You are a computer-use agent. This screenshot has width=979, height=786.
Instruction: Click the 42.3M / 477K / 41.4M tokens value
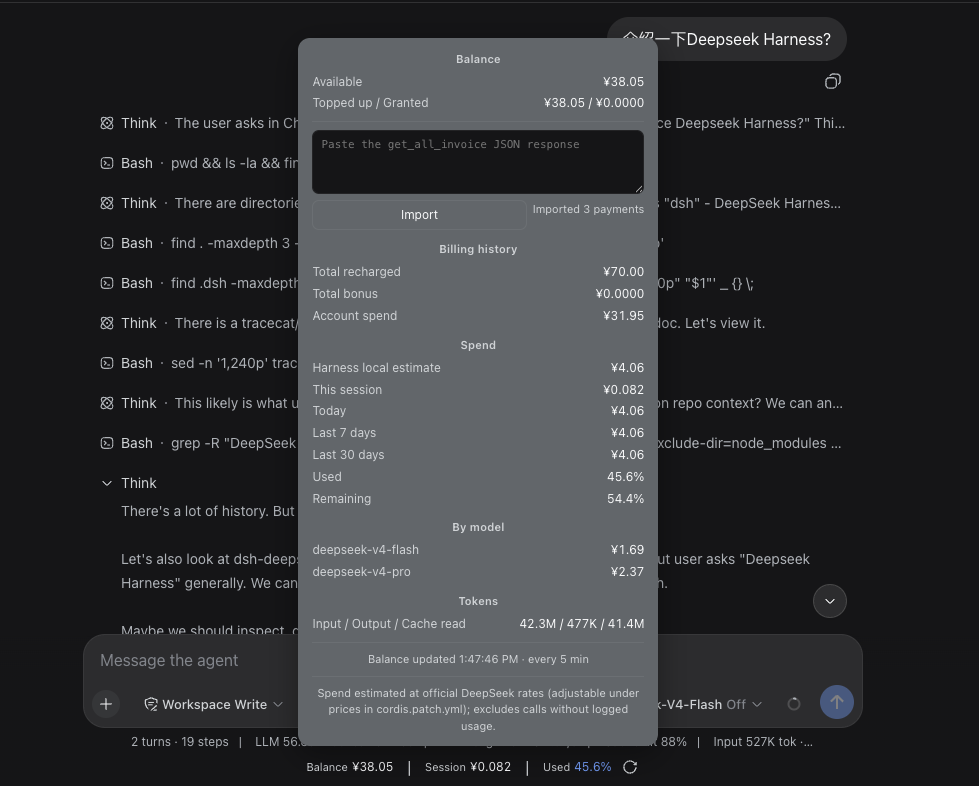click(x=581, y=624)
